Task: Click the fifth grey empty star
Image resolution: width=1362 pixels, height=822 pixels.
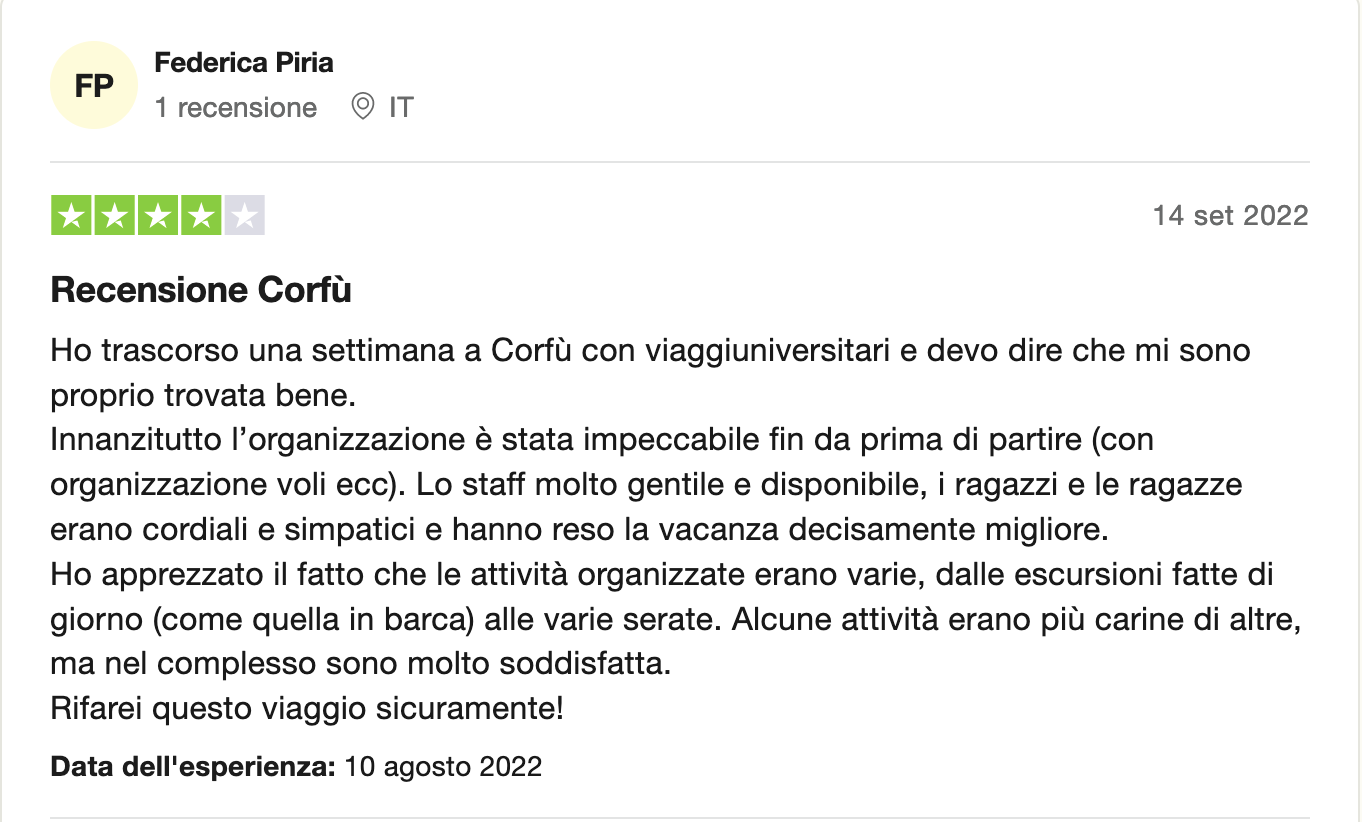Action: (x=244, y=216)
